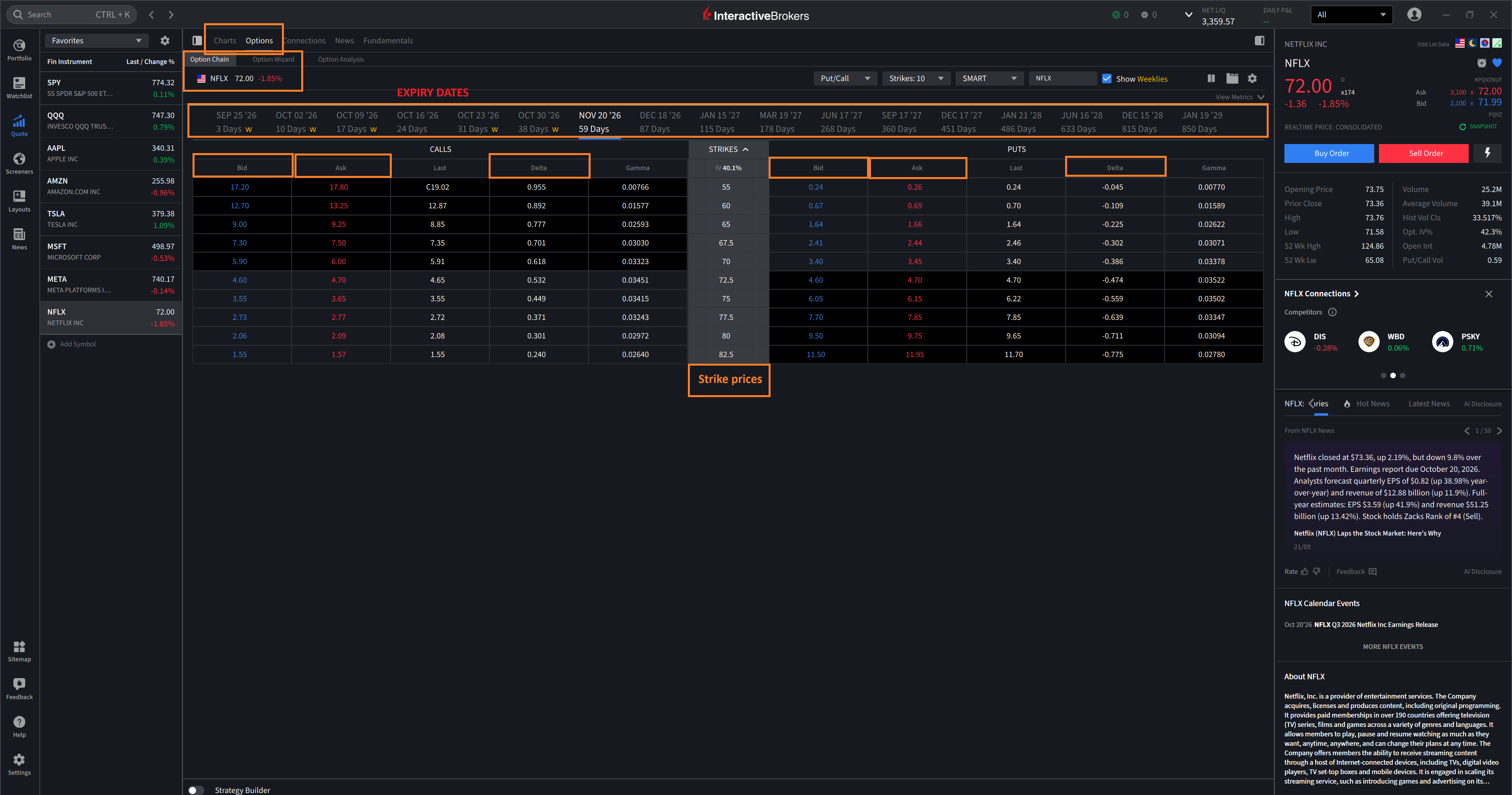Expand the View Metrics chevron
Viewport: 1512px width, 795px height.
point(1260,97)
